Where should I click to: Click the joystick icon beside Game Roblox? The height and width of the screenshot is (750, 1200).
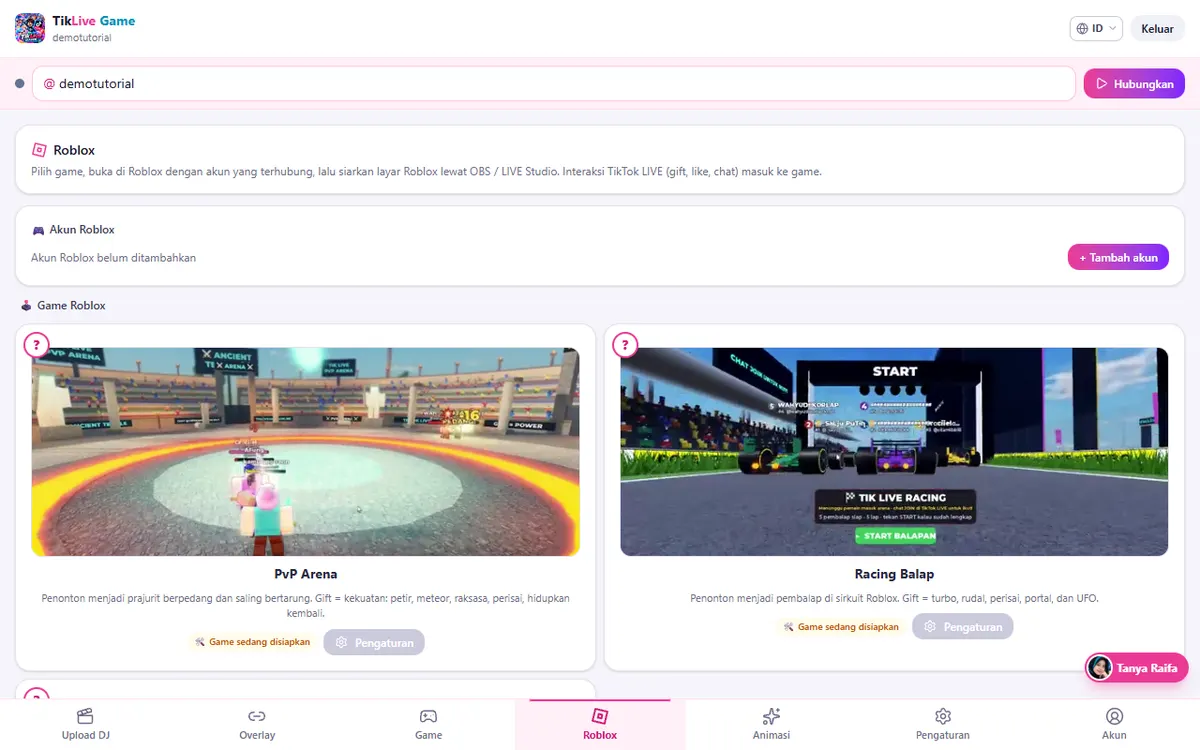[x=26, y=305]
